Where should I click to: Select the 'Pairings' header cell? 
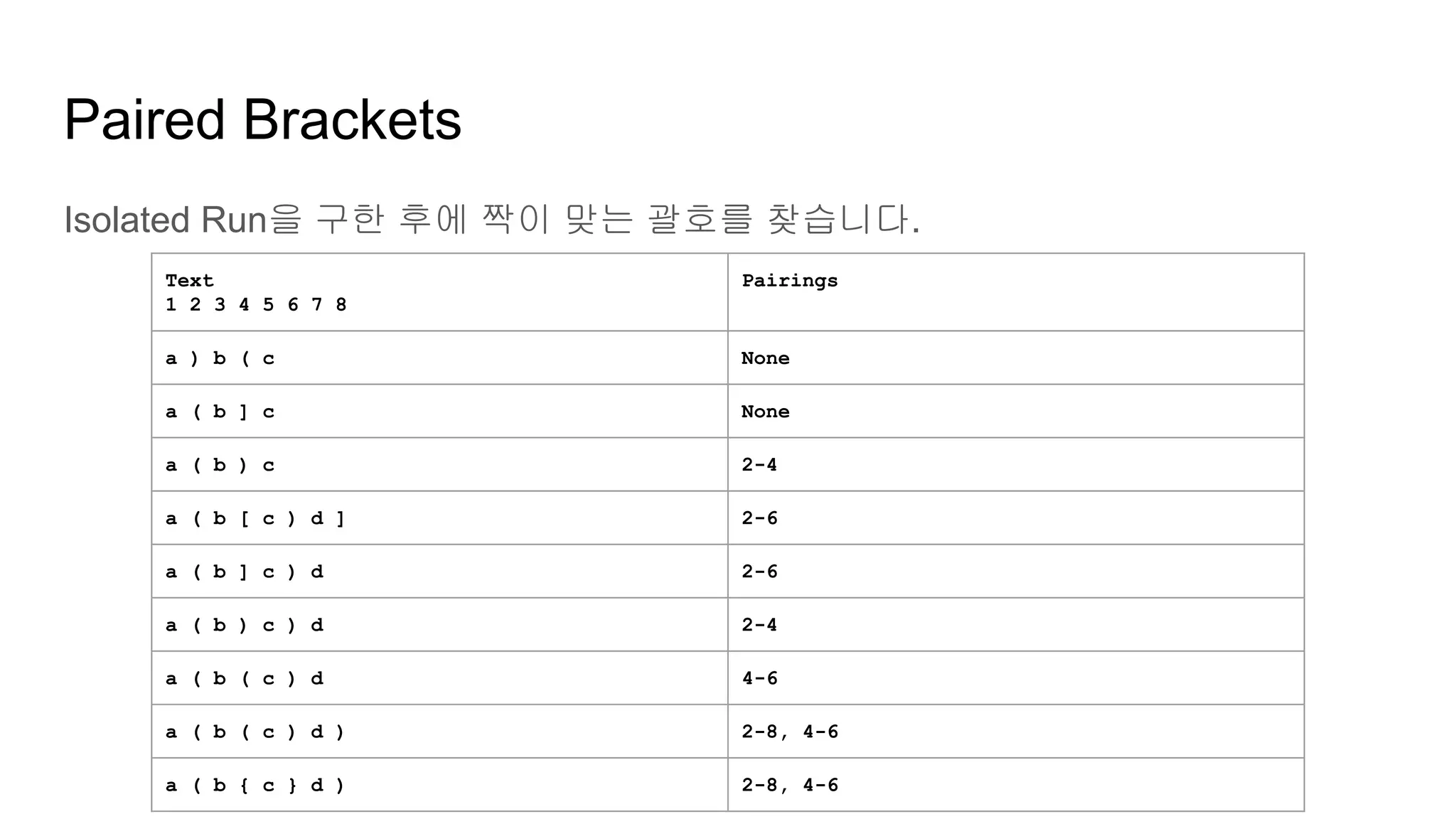[789, 281]
